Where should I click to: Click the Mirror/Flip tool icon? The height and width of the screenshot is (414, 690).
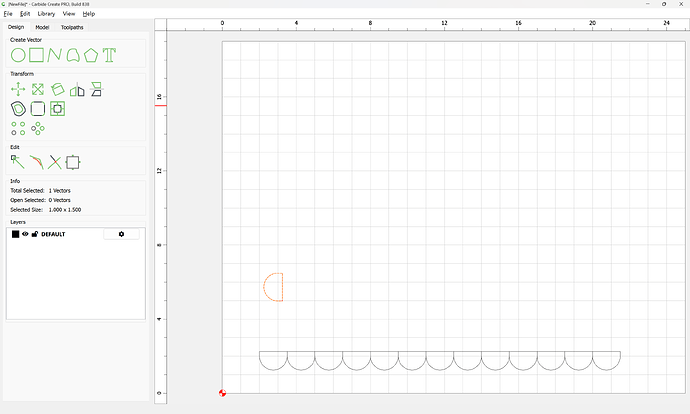[x=77, y=89]
